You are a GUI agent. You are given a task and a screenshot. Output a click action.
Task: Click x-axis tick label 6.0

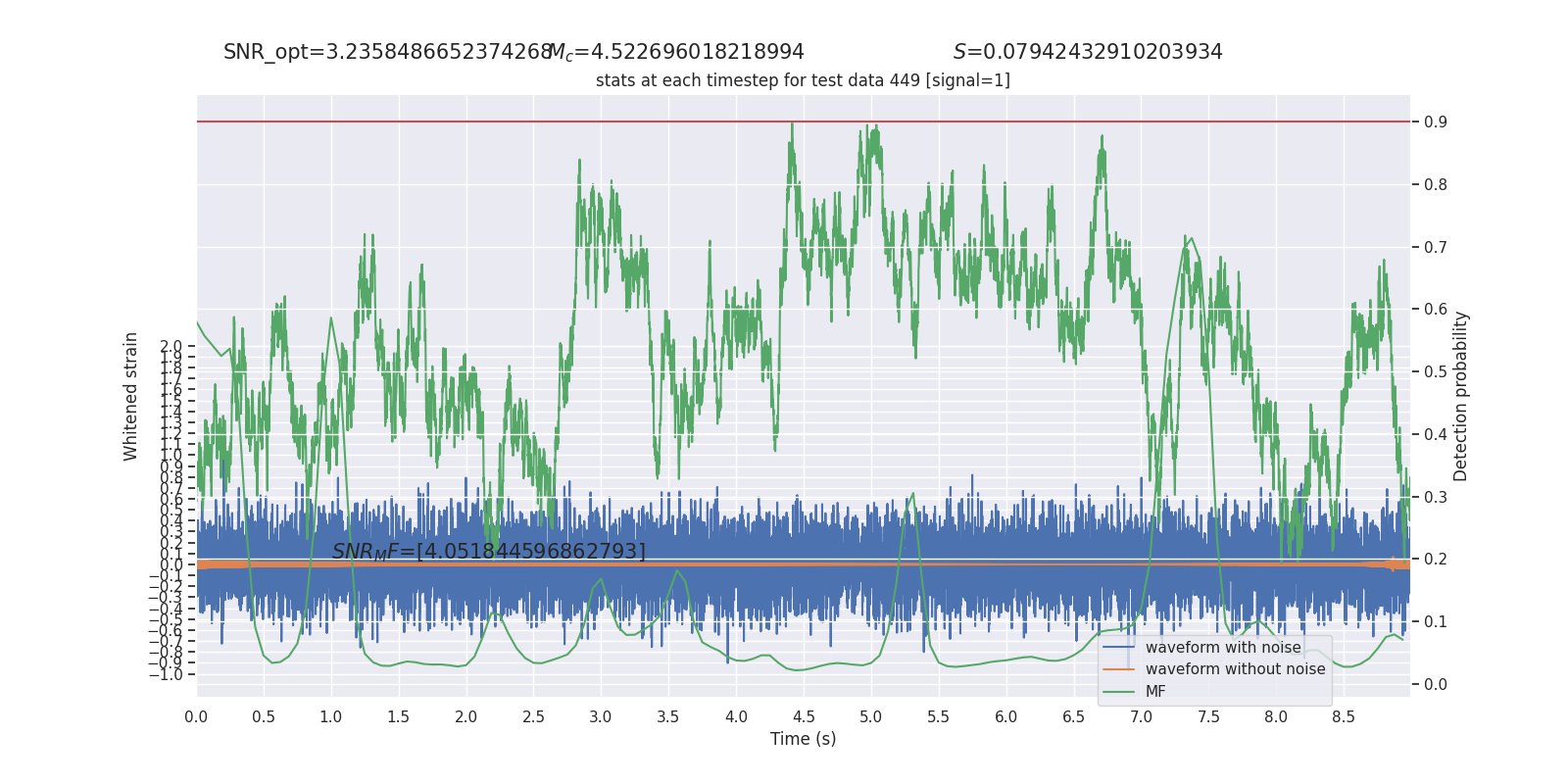click(x=1005, y=717)
